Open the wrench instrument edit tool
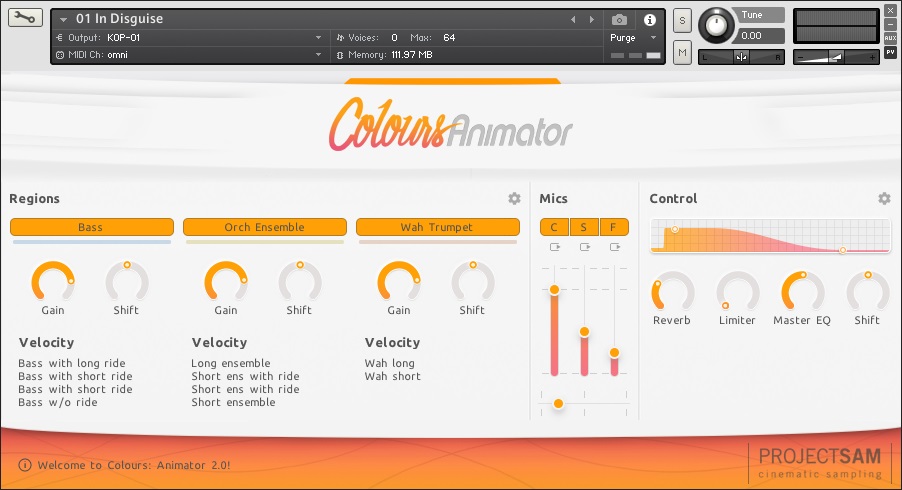Viewport: 902px width, 490px height. 25,18
